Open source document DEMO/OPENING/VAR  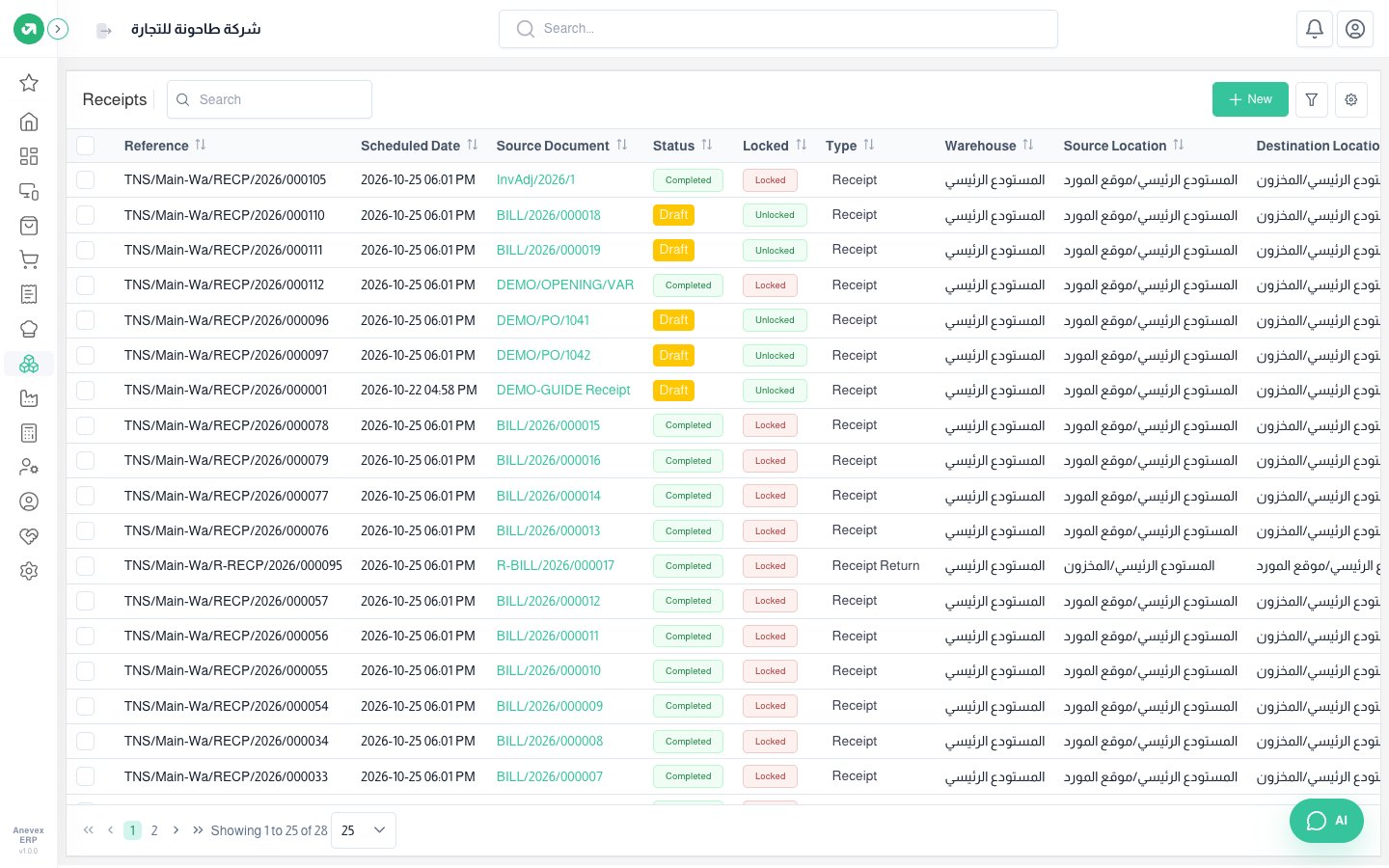[x=565, y=285]
